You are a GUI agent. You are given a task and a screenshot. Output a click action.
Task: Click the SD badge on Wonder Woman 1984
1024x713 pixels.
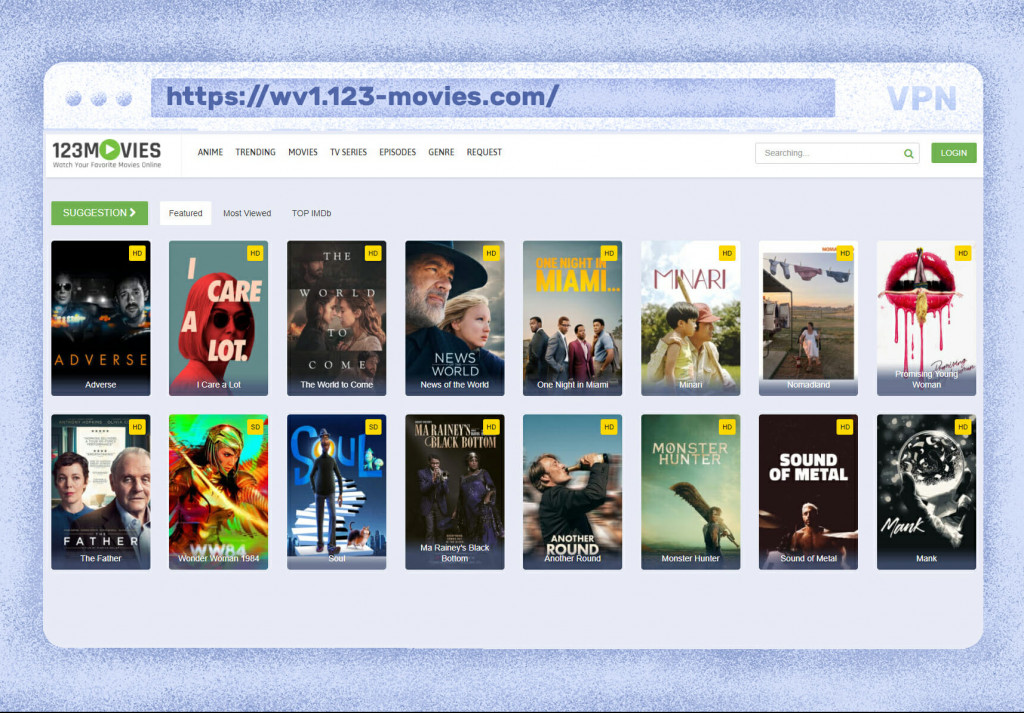point(255,427)
